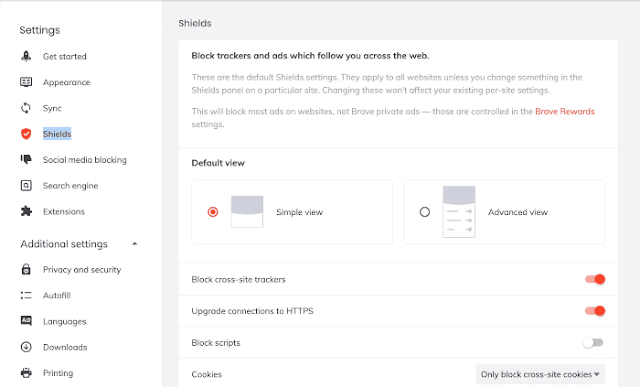
Task: Click the Privacy and security lock icon
Action: tap(26, 269)
